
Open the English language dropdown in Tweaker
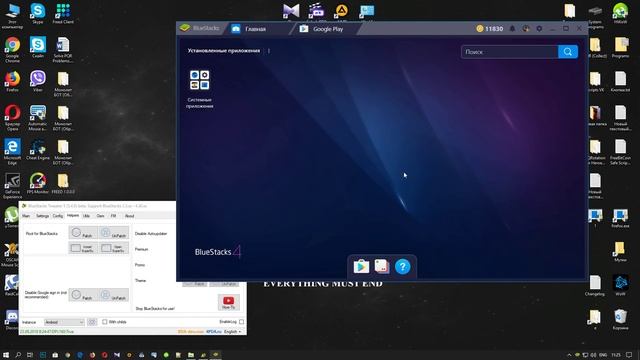pyautogui.click(x=232, y=332)
